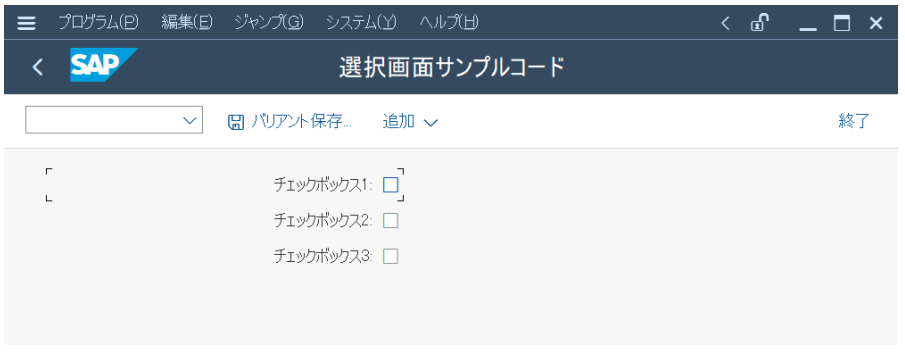Open the hamburger main menu icon
Image resolution: width=905 pixels, height=360 pixels.
26,23
